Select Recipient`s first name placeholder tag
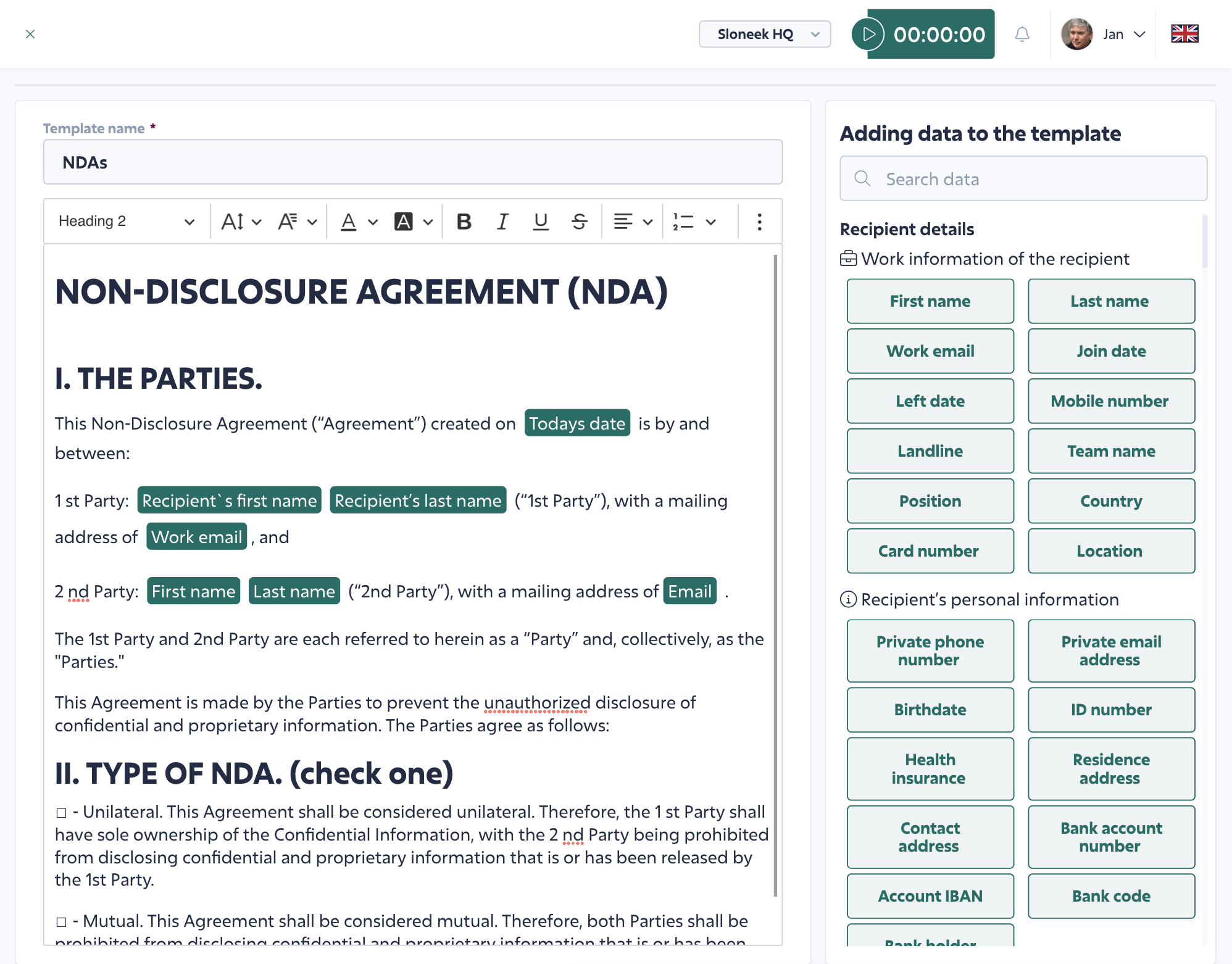The height and width of the screenshot is (964, 1232). [x=230, y=501]
